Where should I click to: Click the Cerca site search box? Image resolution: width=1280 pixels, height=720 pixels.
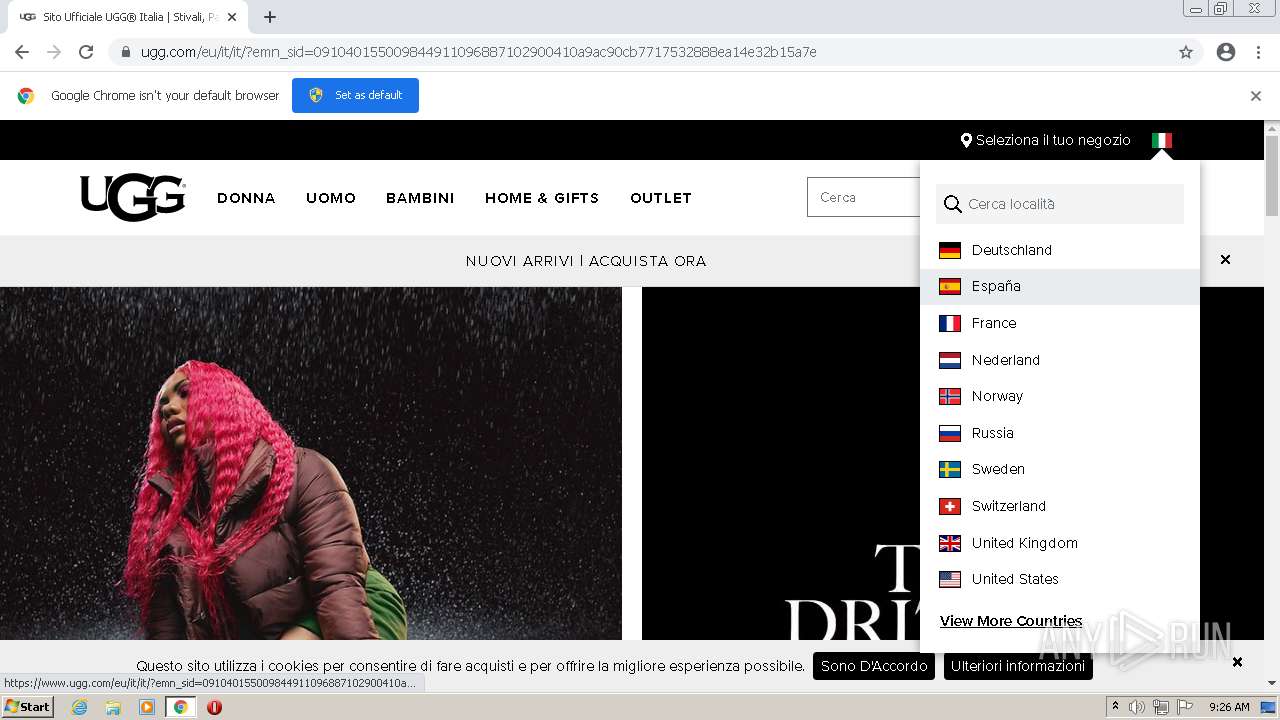point(864,197)
